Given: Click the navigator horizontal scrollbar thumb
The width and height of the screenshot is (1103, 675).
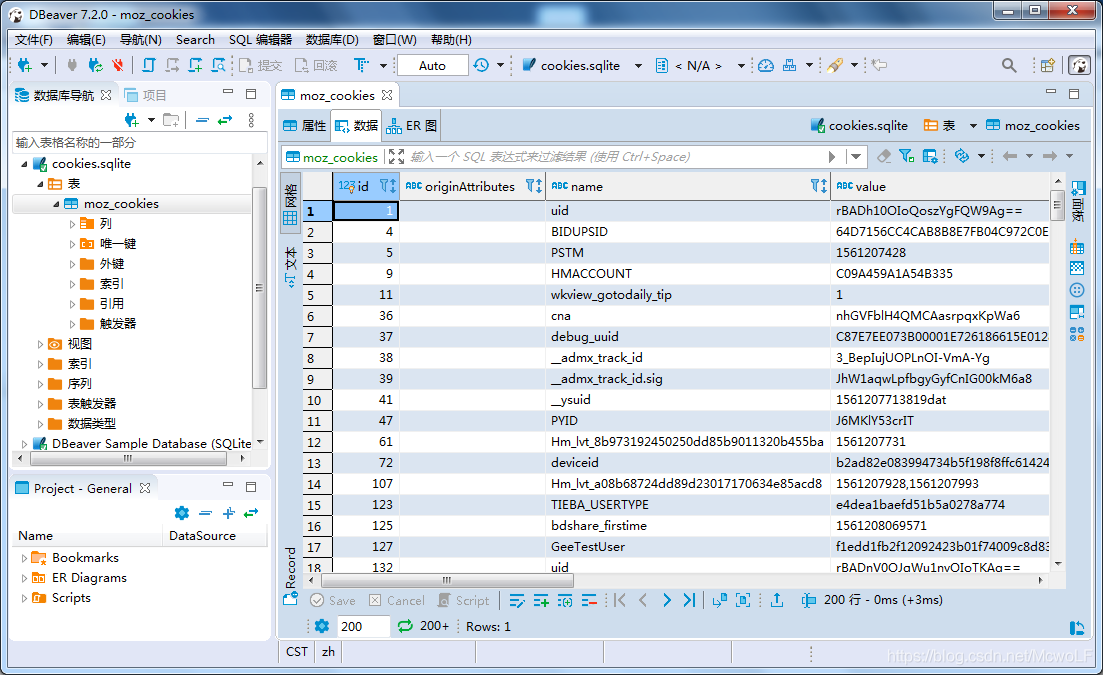Looking at the screenshot, I should click(128, 458).
